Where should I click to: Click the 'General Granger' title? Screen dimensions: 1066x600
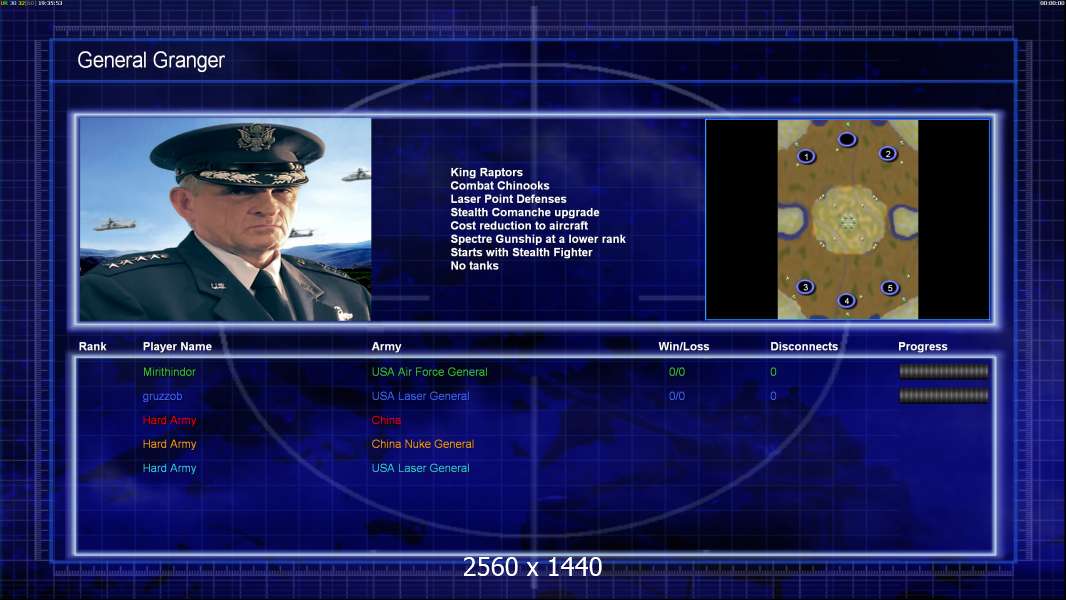coord(151,60)
